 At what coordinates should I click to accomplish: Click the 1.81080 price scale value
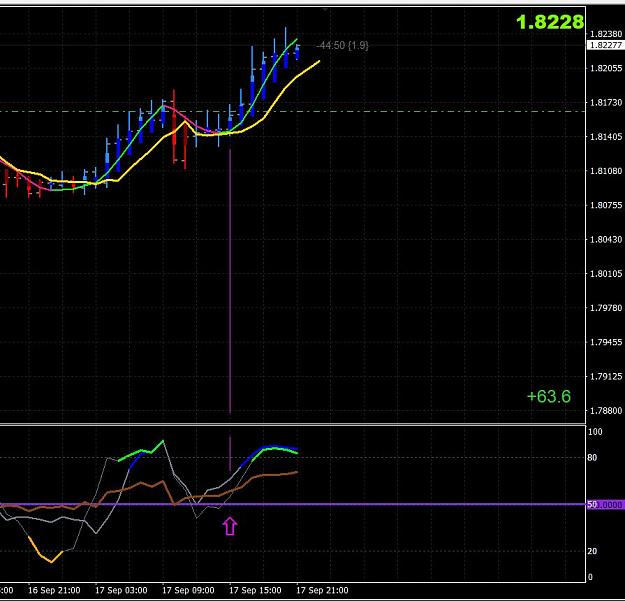point(605,171)
